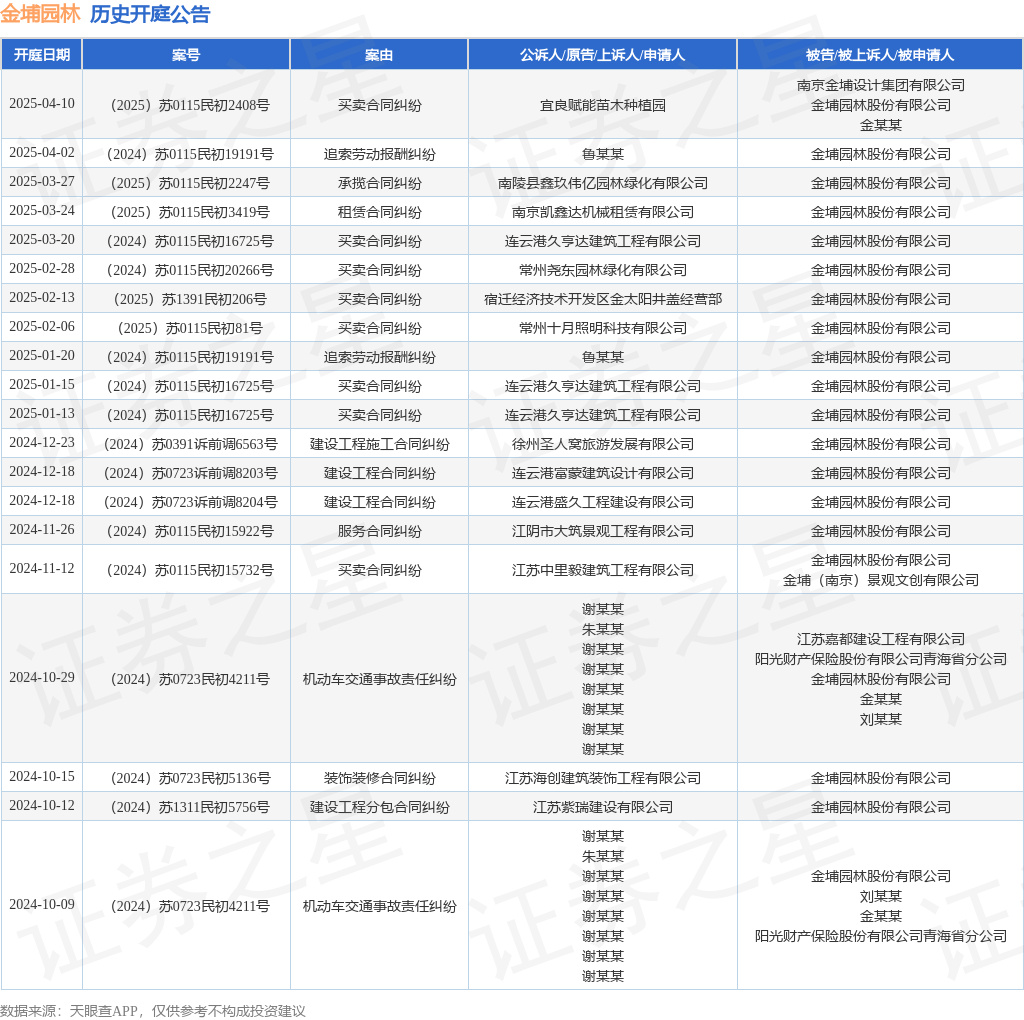This screenshot has width=1024, height=1020.
Task: Click defendant 南京金埔设计集团有限公司
Action: (880, 85)
